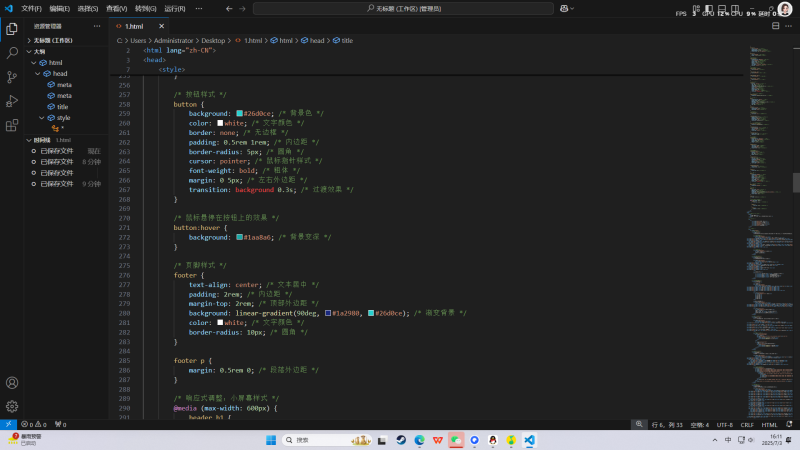Open the Manage gear icon
The width and height of the screenshot is (800, 450).
point(12,407)
